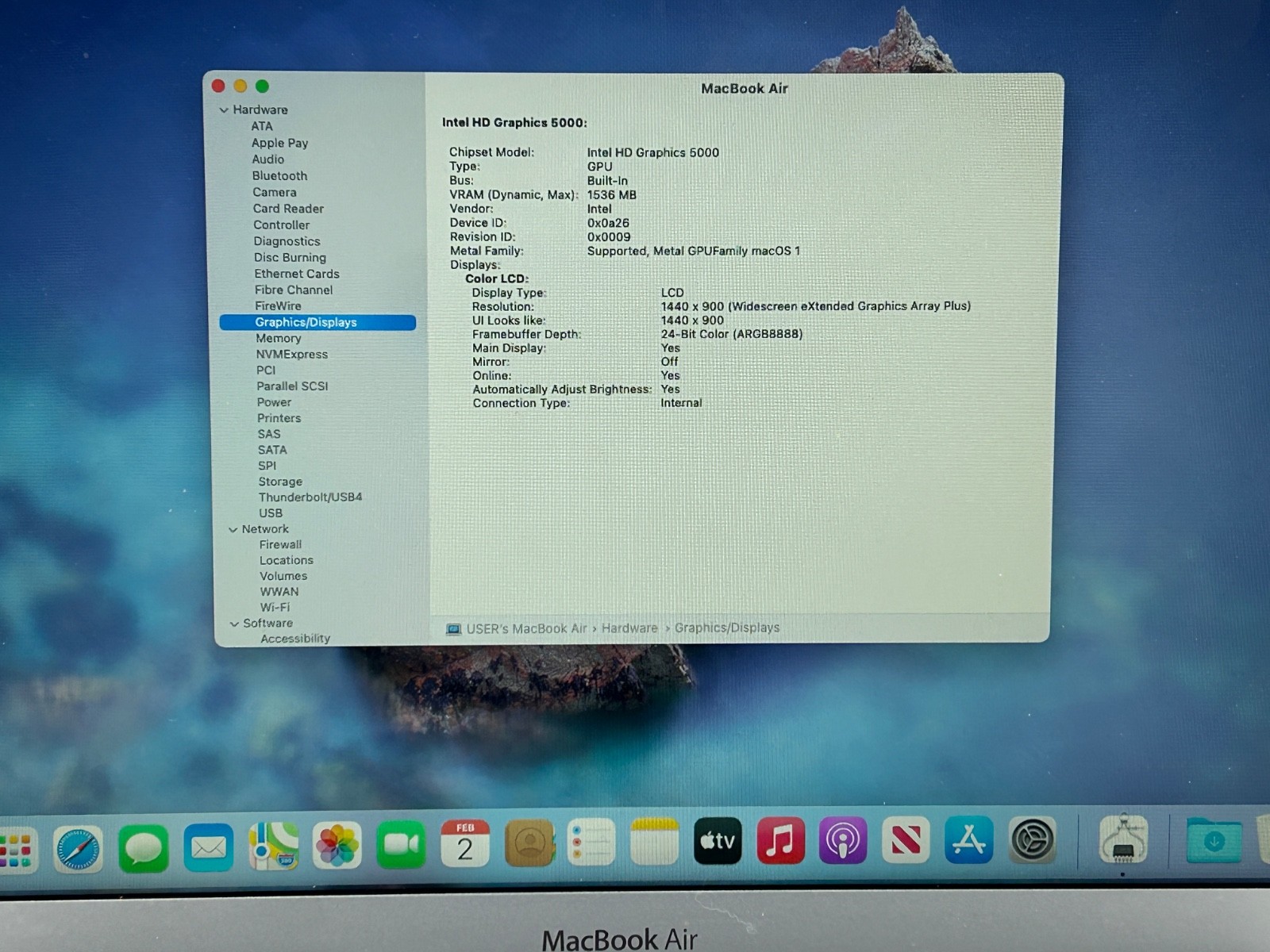Screen dimensions: 1270x952
Task: Click Hardware in the bottom path bar
Action: [x=629, y=628]
